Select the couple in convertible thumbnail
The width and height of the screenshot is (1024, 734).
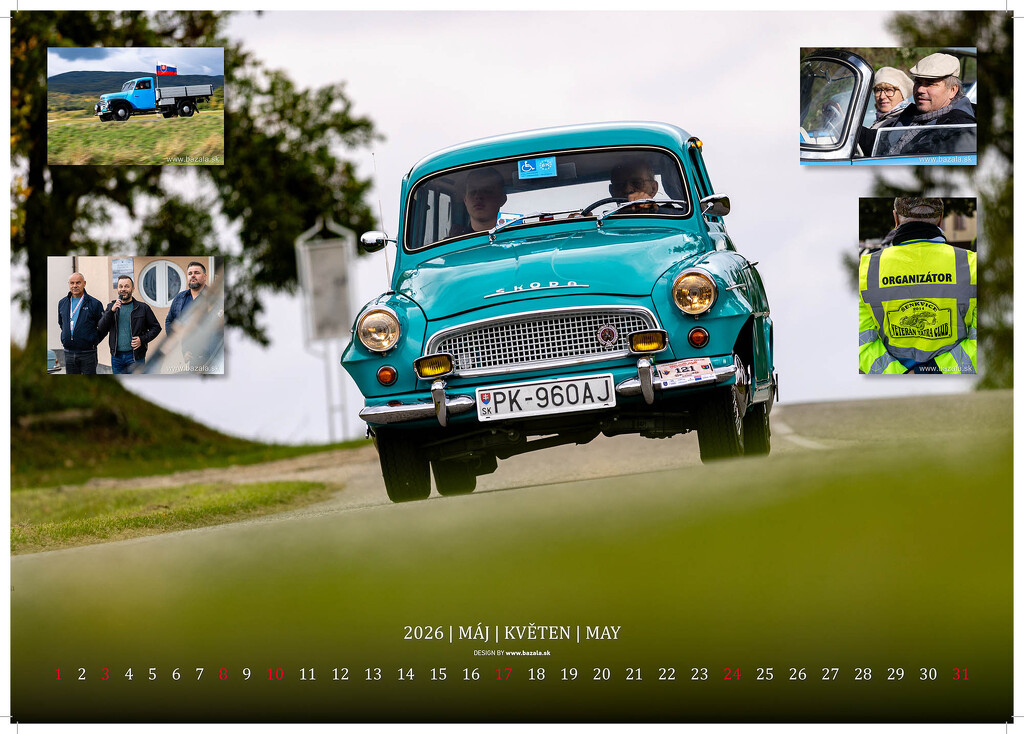(887, 106)
